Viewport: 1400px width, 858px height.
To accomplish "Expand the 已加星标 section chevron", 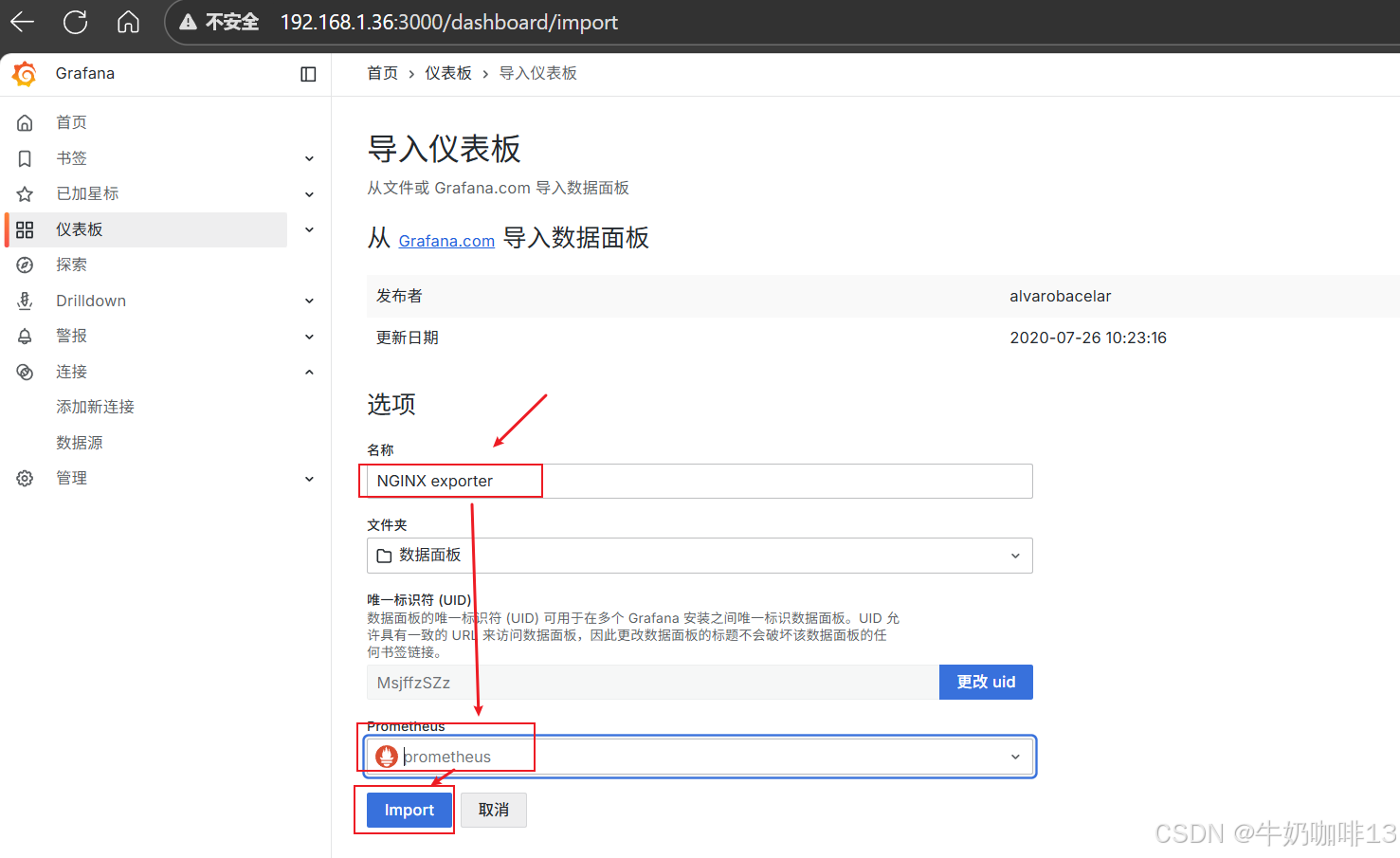I will coord(309,194).
